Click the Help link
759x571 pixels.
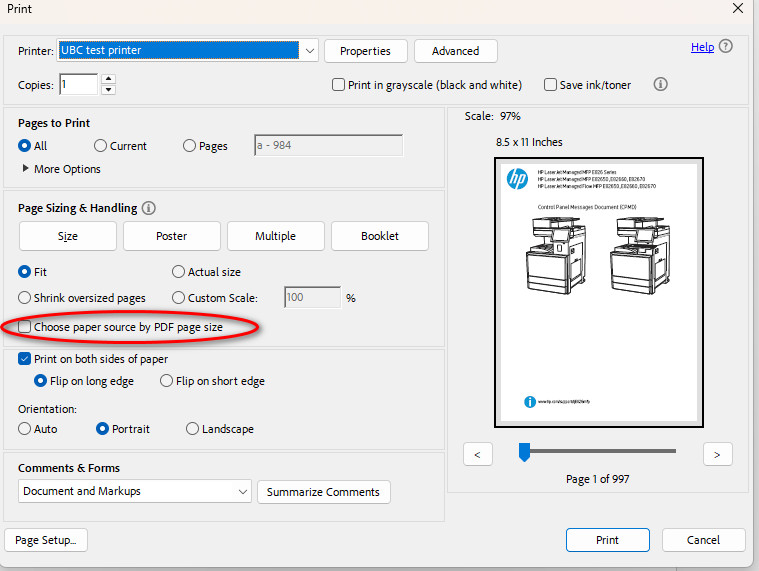click(x=702, y=47)
